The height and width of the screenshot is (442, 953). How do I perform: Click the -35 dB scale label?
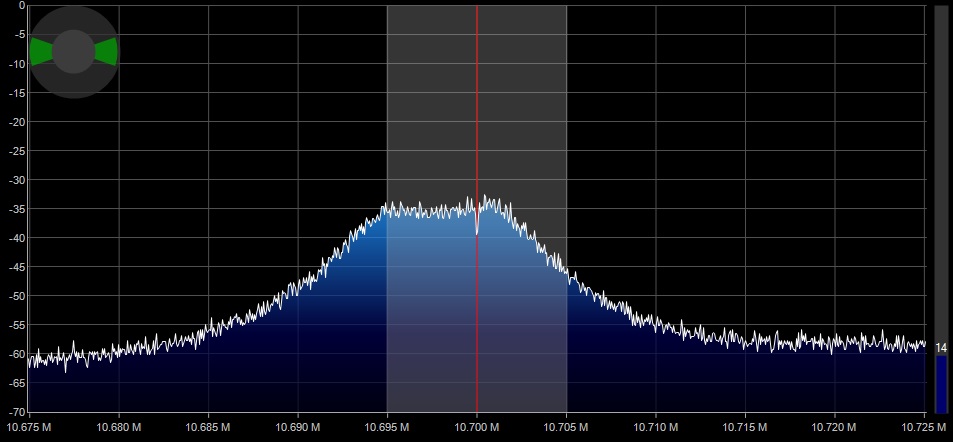(x=17, y=209)
